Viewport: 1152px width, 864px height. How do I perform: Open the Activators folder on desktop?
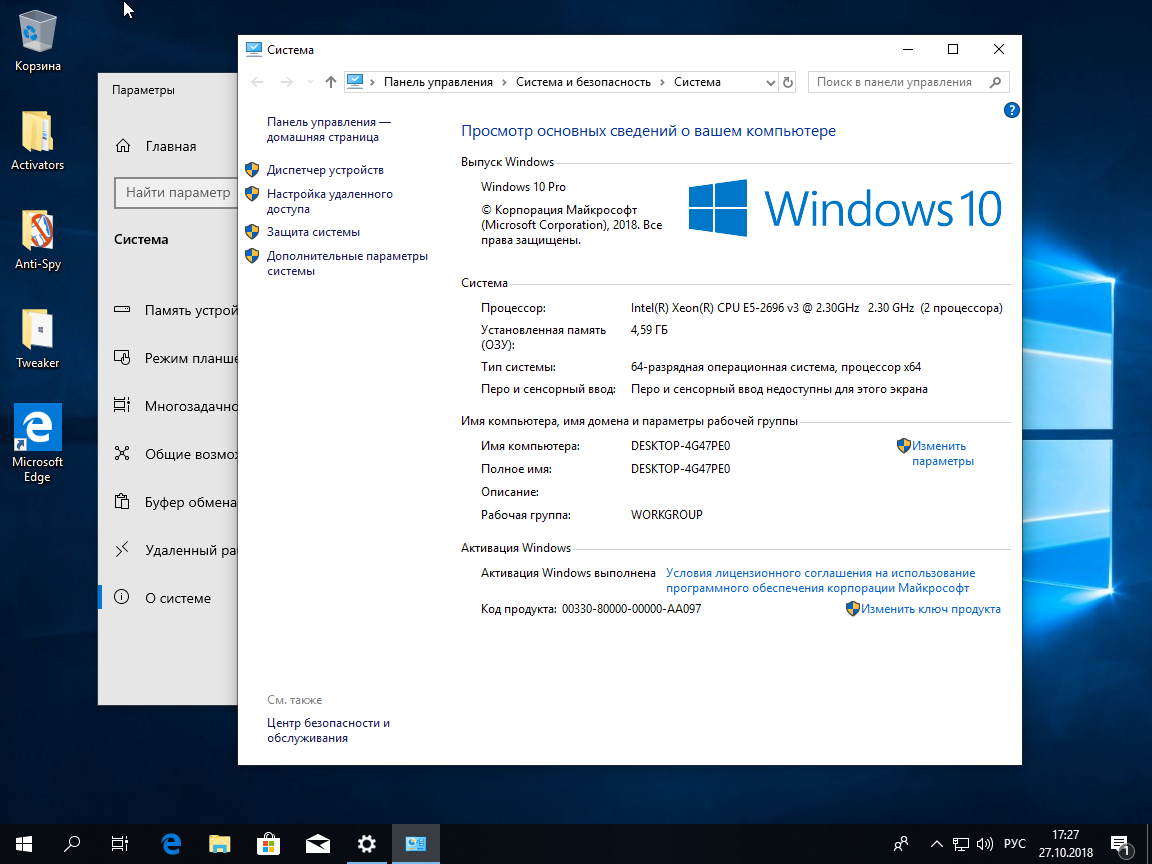38,140
